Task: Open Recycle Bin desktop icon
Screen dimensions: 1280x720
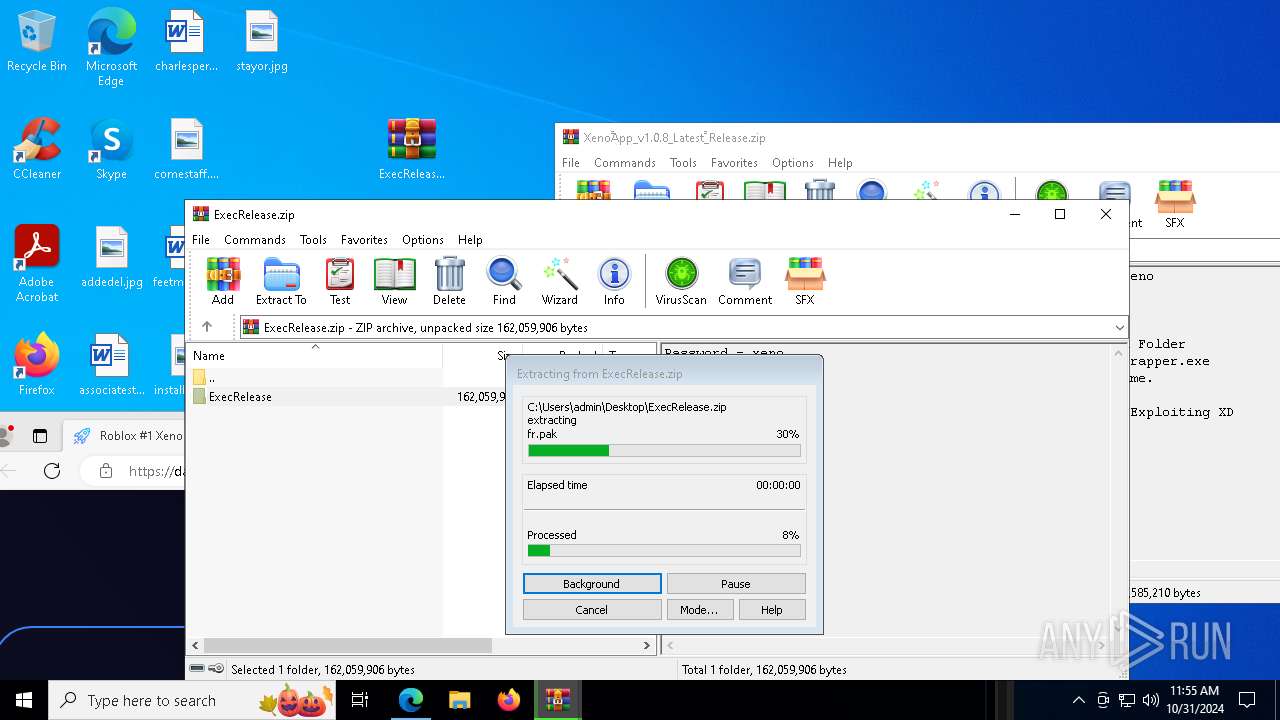Action: [x=37, y=42]
